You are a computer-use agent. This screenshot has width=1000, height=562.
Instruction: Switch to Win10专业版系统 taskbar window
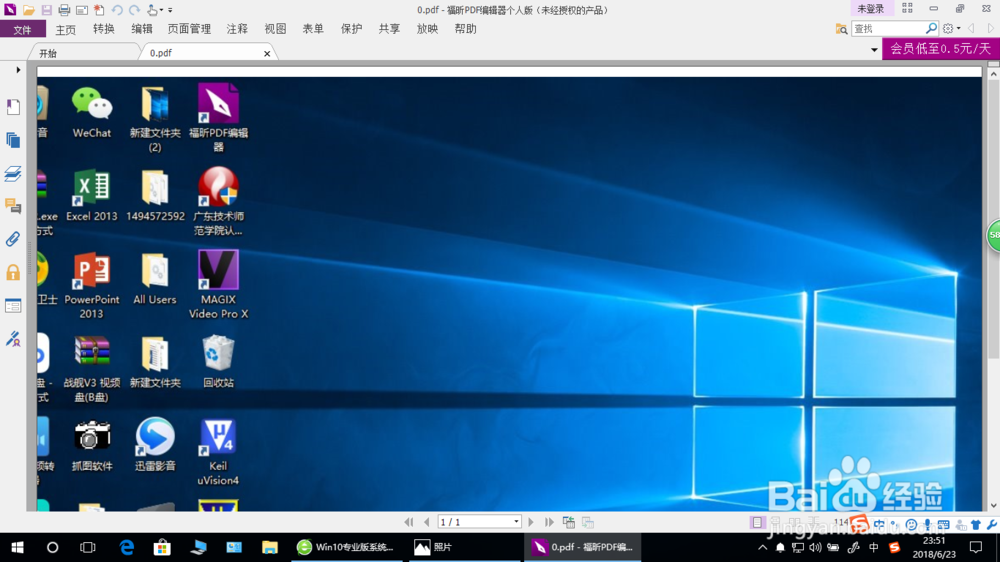[346, 547]
